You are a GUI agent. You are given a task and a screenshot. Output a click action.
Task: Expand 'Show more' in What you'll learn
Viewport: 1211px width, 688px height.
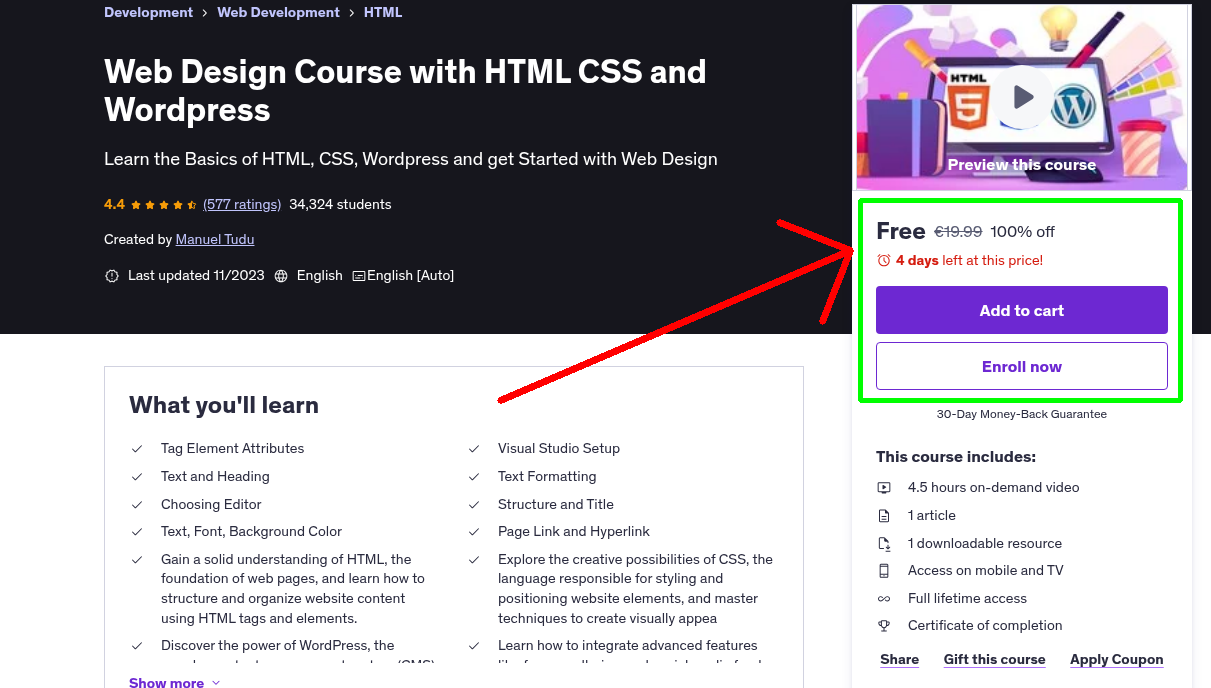coord(175,682)
